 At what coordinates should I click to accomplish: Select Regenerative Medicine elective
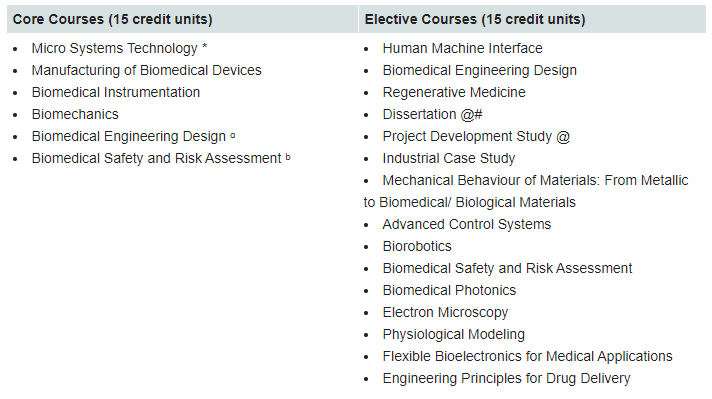(x=454, y=92)
